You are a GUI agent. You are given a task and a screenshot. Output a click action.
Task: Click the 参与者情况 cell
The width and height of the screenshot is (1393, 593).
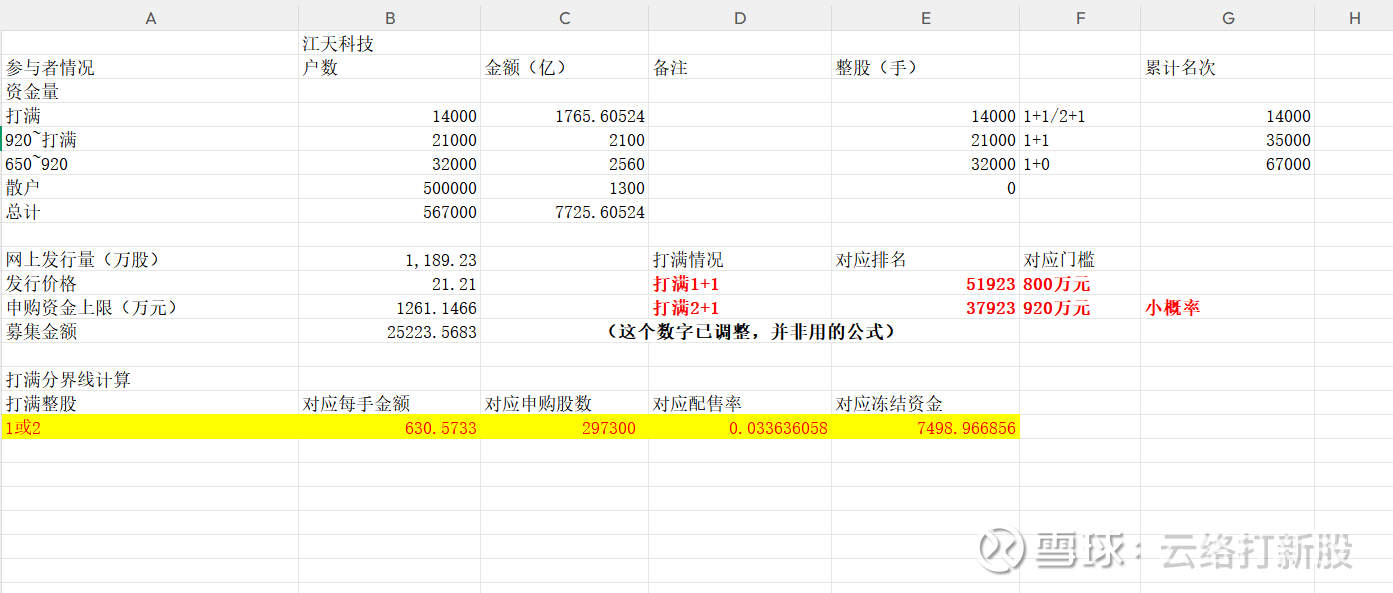tap(150, 67)
